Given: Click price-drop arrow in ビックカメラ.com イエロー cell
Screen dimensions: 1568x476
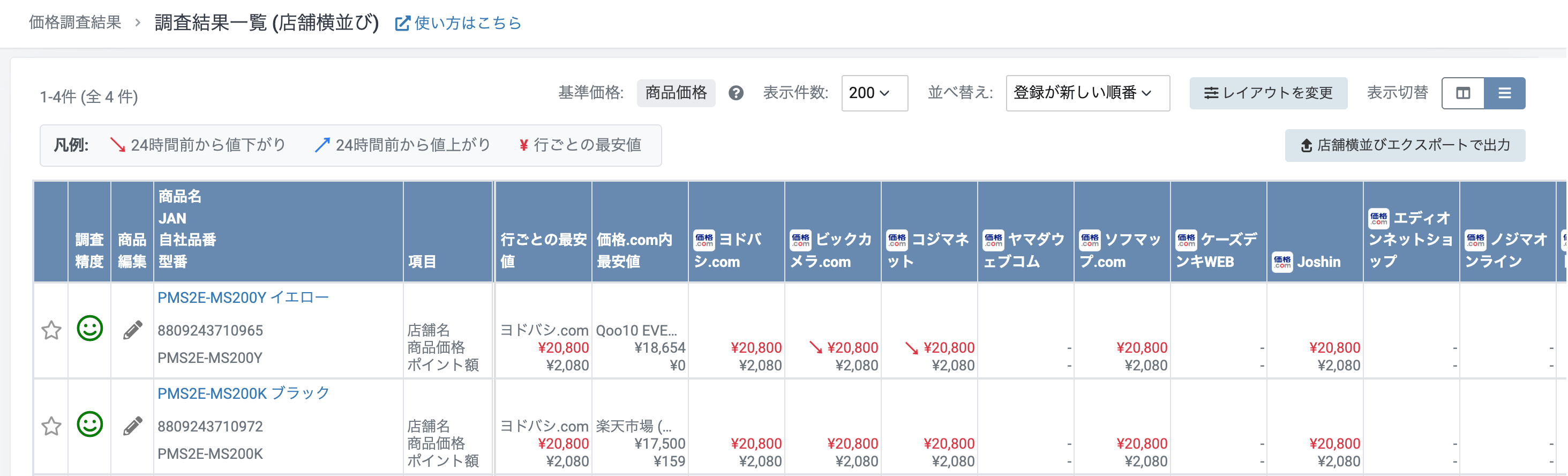Looking at the screenshot, I should point(816,347).
